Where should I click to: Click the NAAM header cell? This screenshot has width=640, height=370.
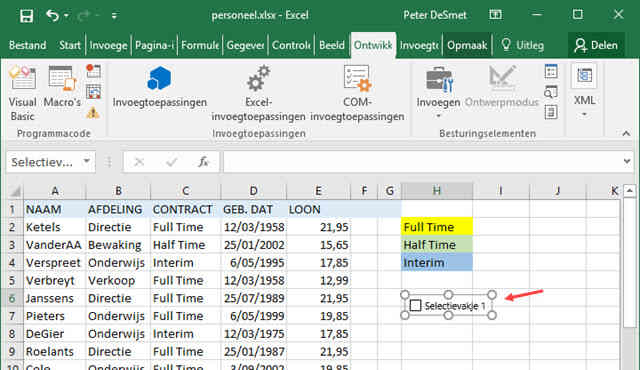click(x=55, y=209)
